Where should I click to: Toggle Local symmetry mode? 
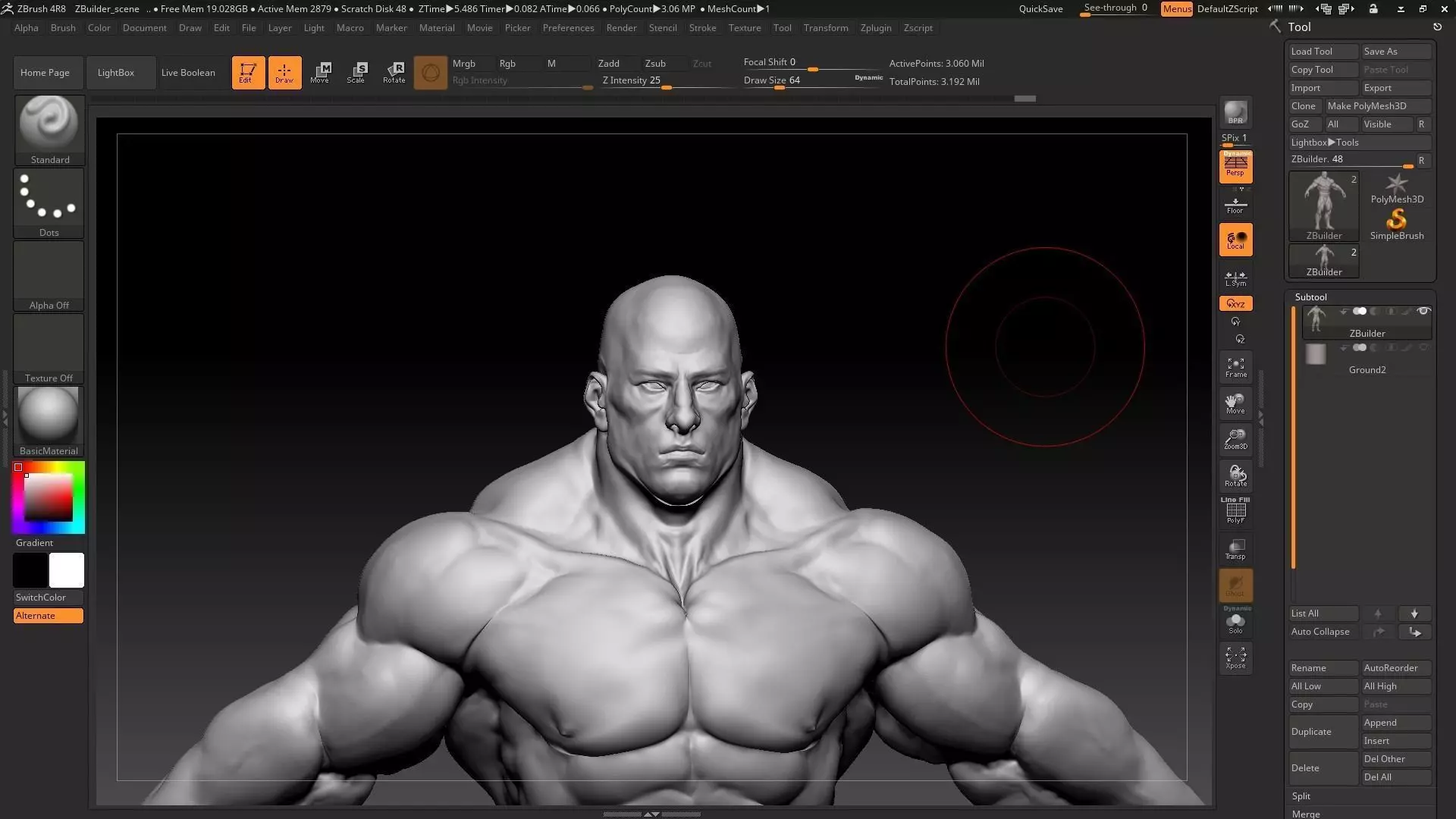click(x=1235, y=240)
